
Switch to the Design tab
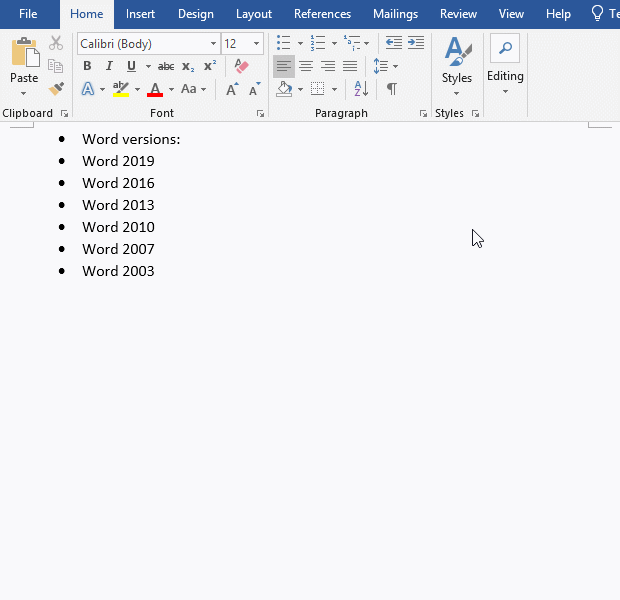(x=196, y=14)
